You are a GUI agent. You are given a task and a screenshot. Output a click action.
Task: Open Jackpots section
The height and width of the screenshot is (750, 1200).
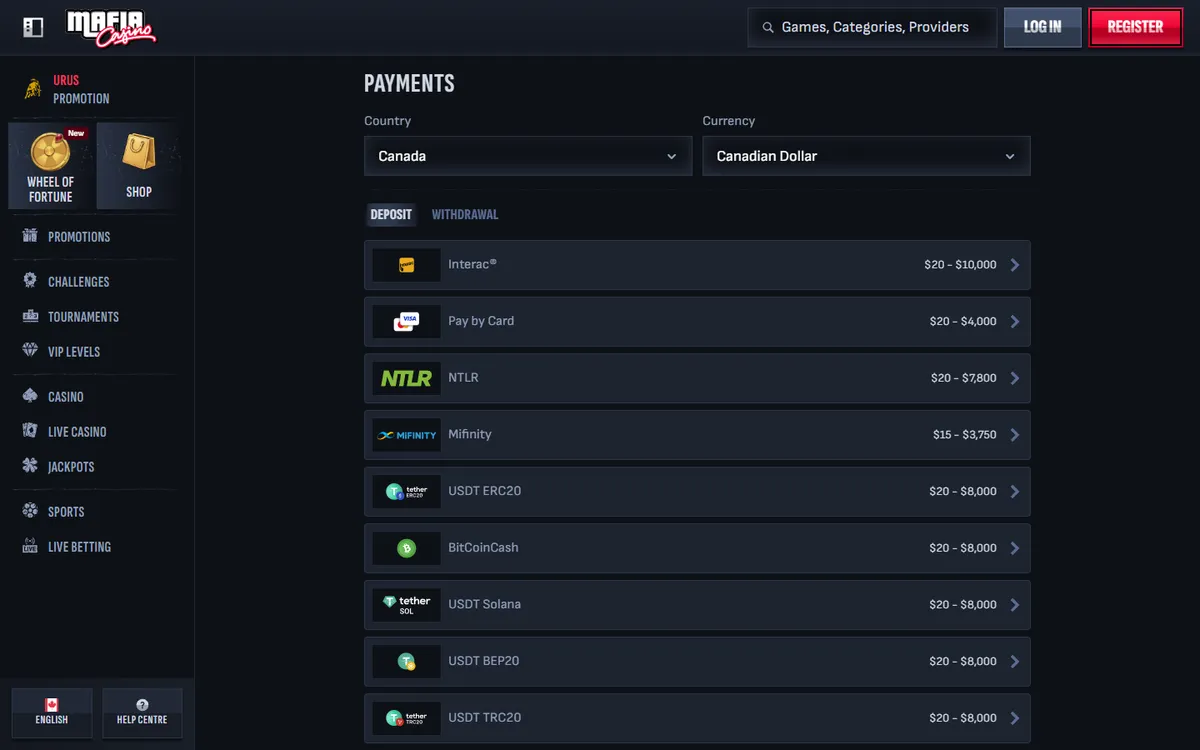71,467
